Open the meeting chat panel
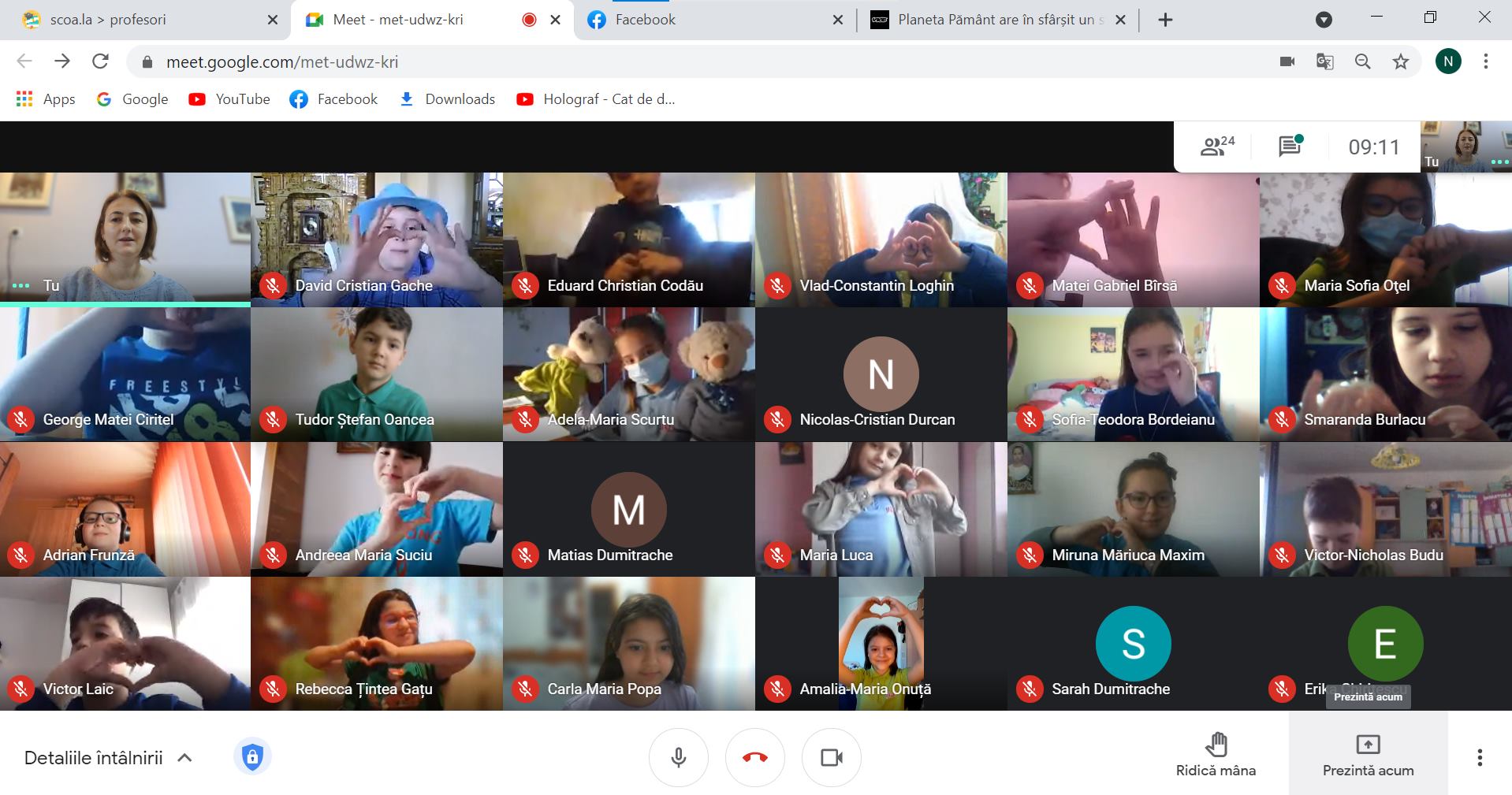 coord(1290,147)
